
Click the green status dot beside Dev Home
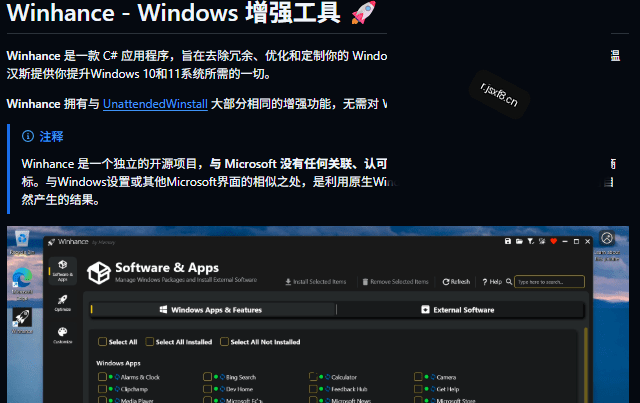point(216,389)
